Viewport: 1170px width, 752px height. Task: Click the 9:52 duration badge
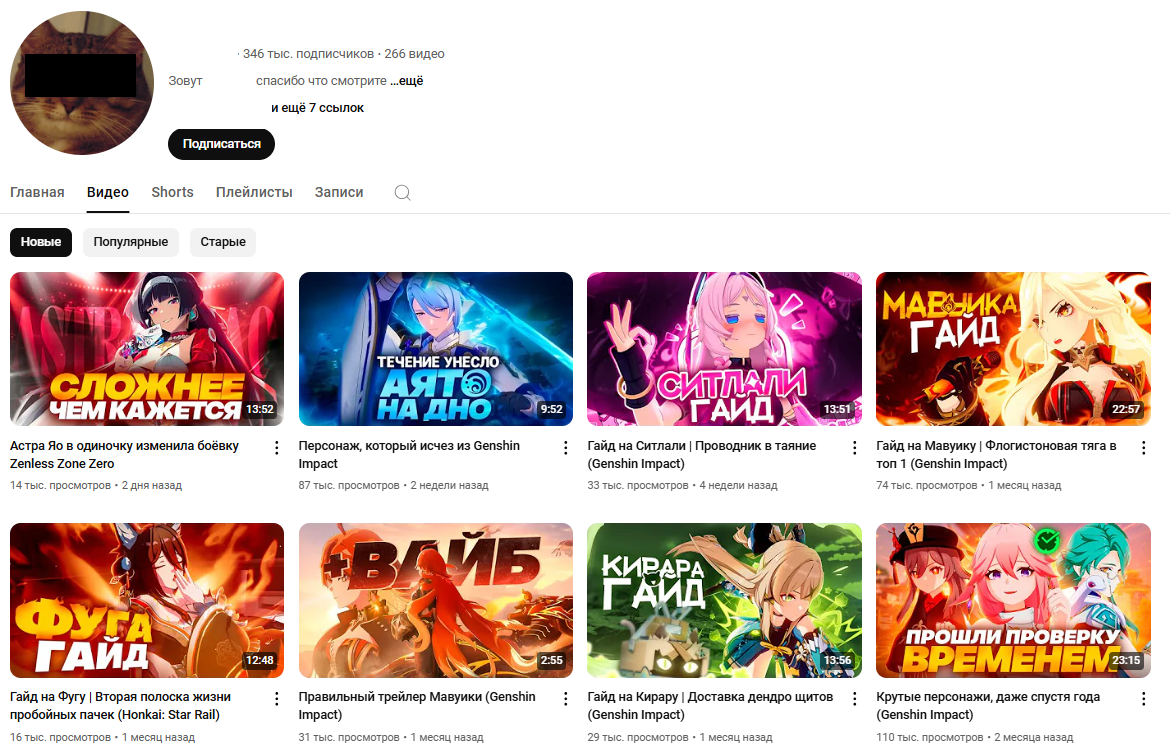tap(551, 409)
